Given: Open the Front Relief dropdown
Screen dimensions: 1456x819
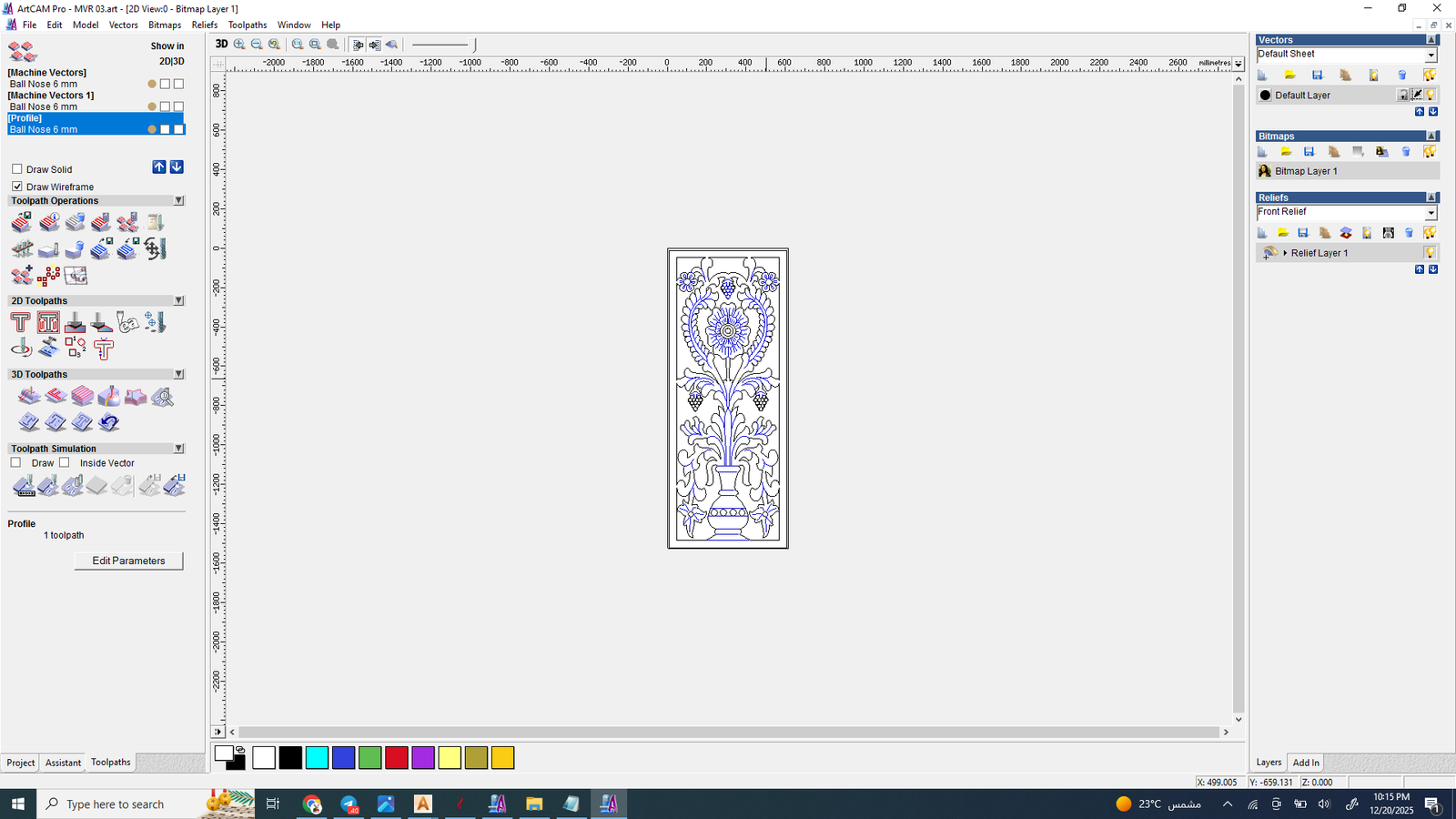Looking at the screenshot, I should coord(1431,213).
